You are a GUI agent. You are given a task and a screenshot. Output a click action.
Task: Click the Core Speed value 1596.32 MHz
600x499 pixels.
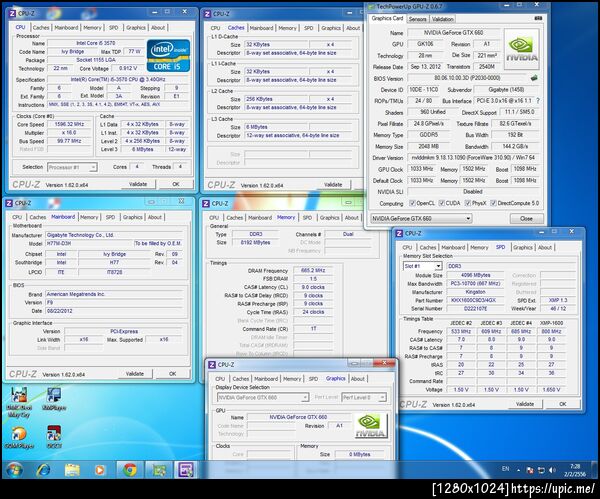coord(69,124)
